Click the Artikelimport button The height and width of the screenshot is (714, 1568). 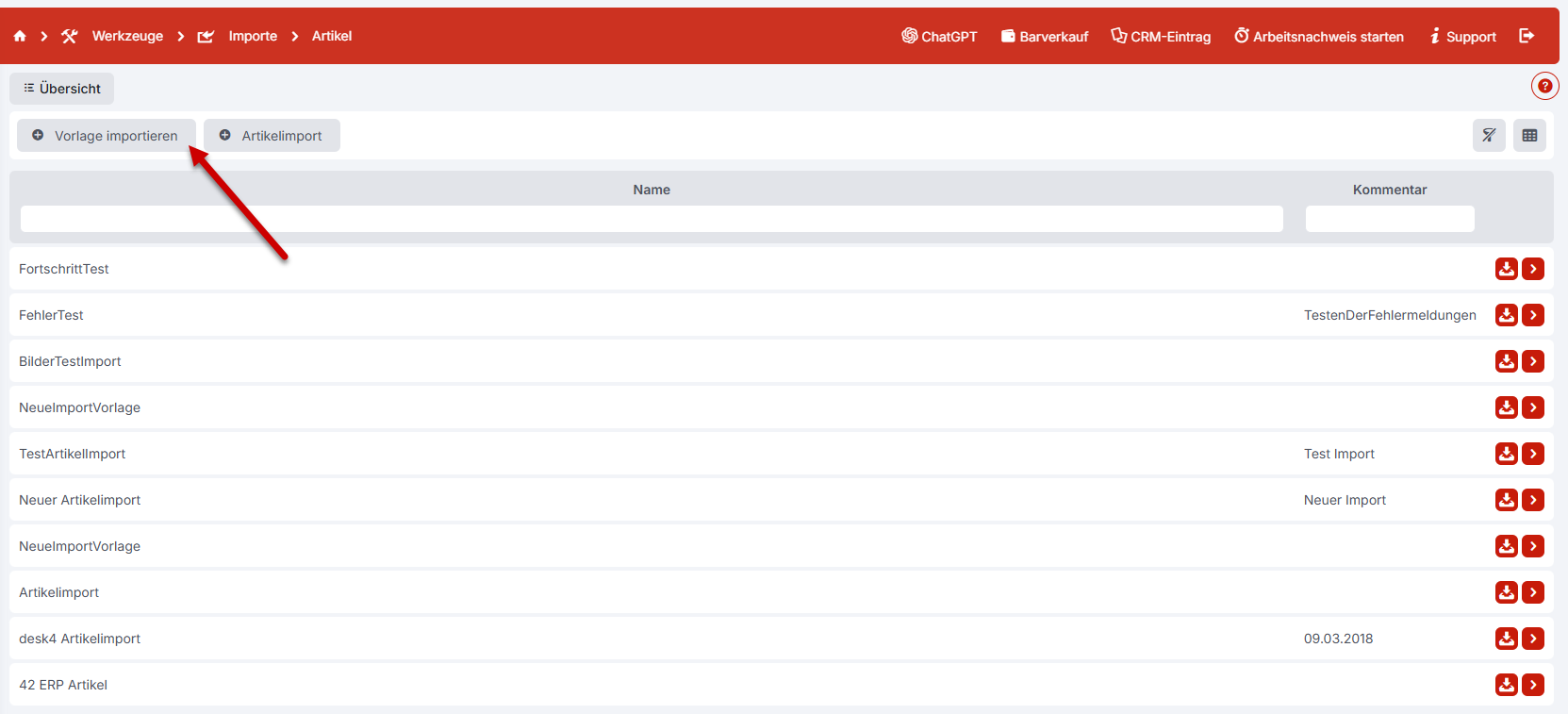272,136
